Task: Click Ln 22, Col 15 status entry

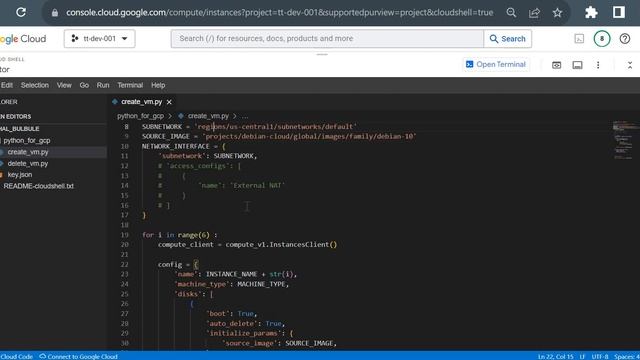Action: [556, 356]
